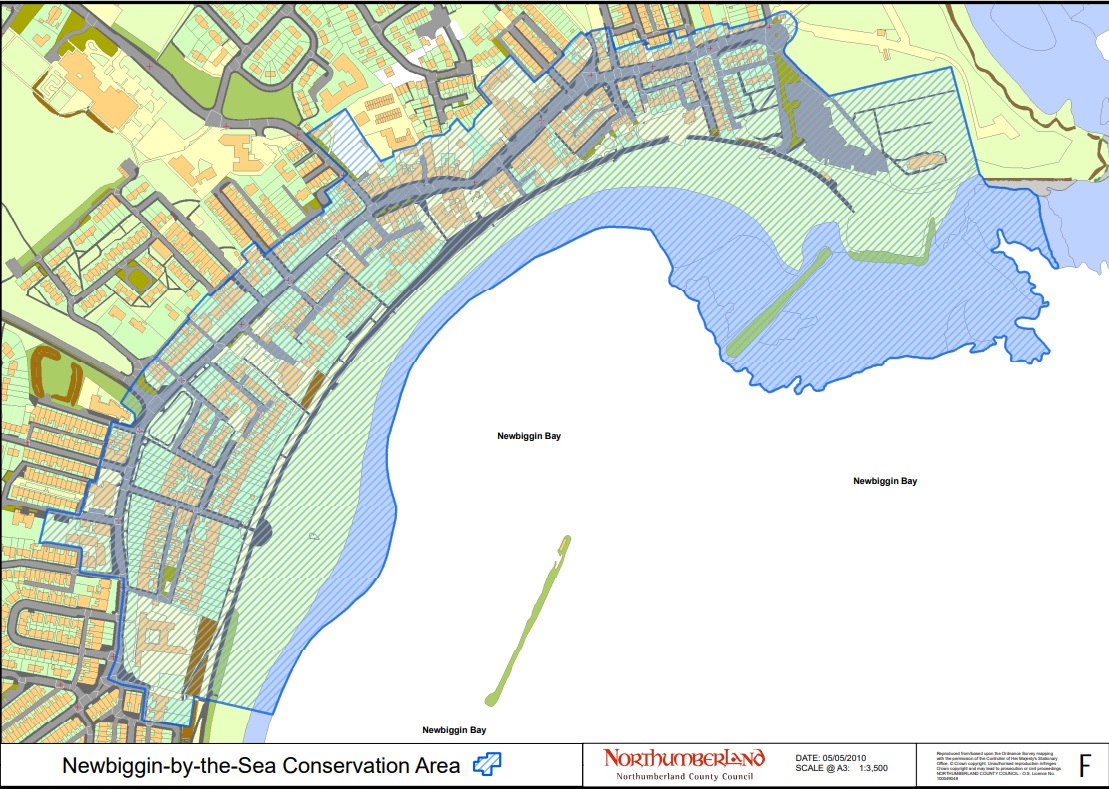Click the long green breakwater in the bay
This screenshot has height=789, width=1109.
click(x=528, y=620)
